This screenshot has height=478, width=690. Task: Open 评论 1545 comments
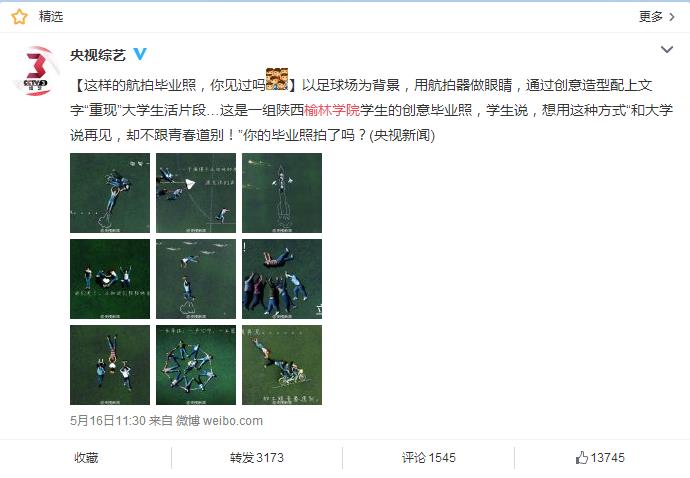429,458
